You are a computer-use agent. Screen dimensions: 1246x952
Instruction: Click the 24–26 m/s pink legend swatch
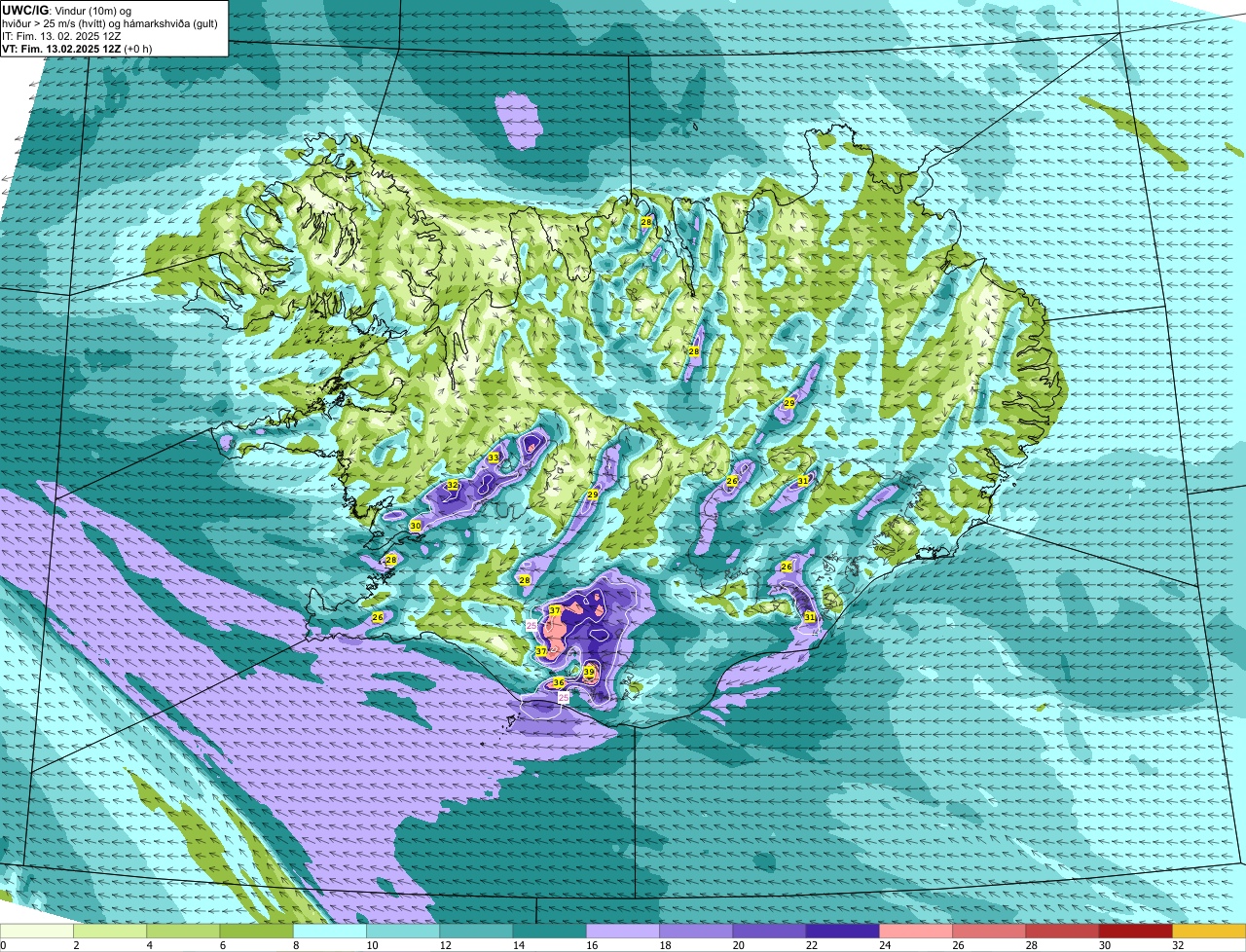(x=916, y=931)
